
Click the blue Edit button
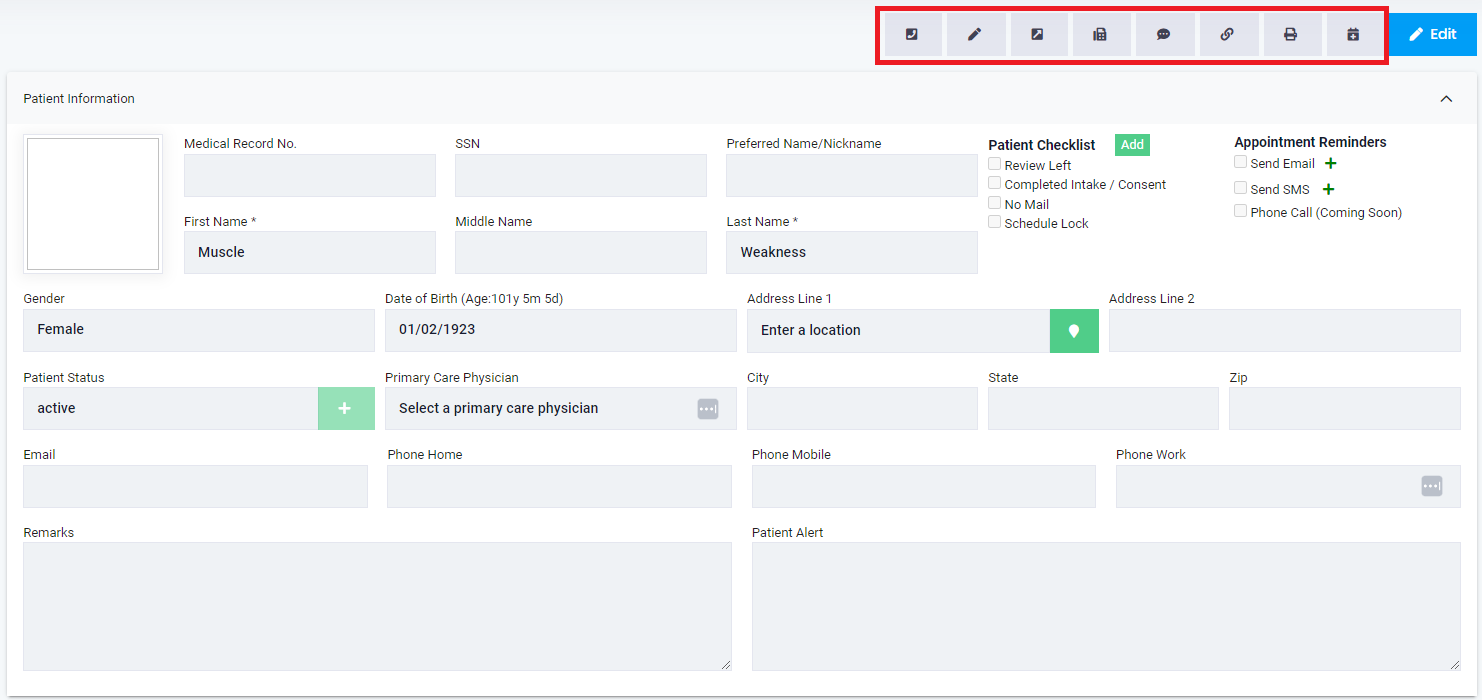[x=1434, y=34]
